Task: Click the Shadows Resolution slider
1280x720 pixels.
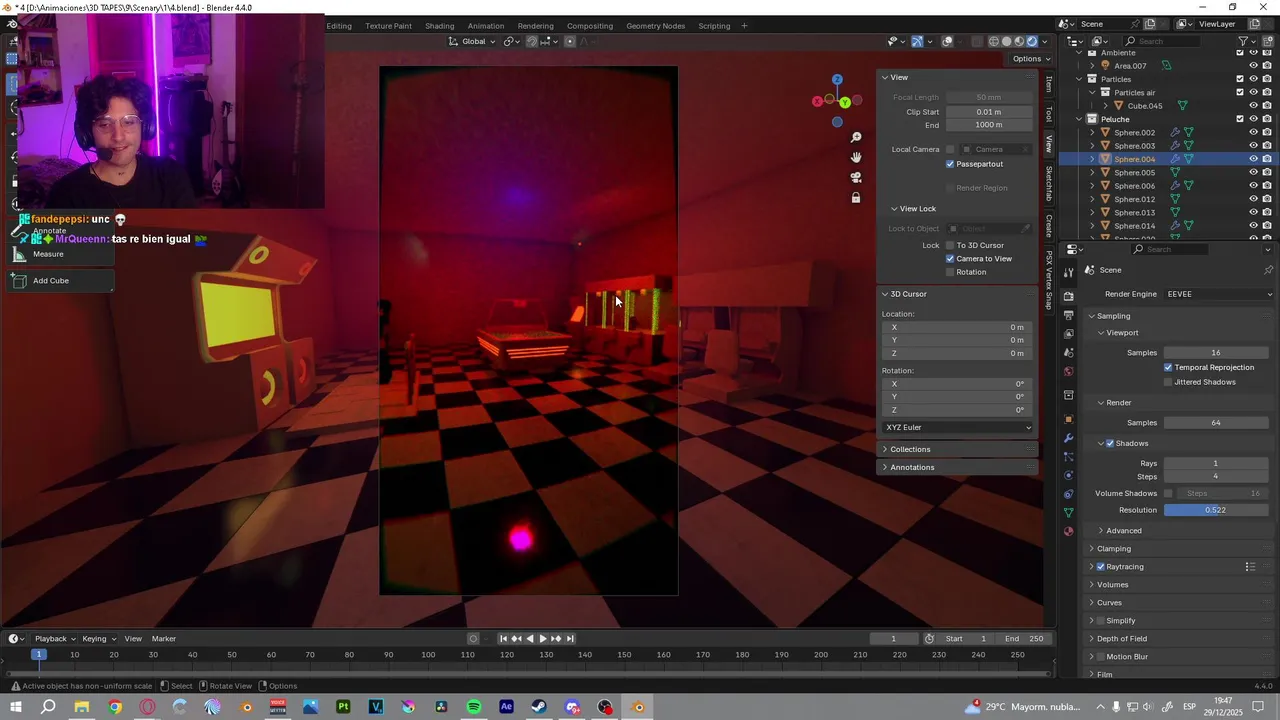Action: (1216, 510)
